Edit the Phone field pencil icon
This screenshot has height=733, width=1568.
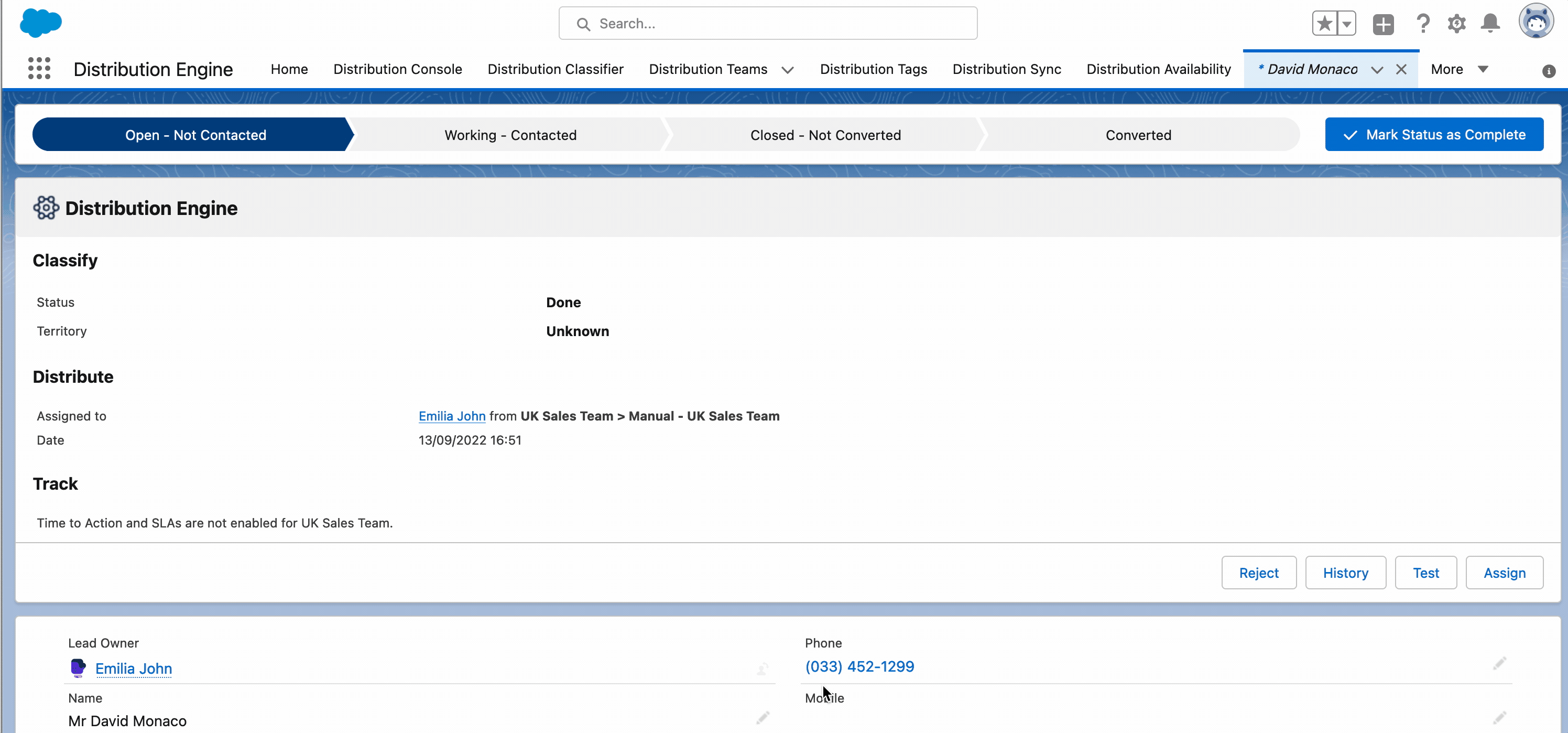(x=1499, y=663)
